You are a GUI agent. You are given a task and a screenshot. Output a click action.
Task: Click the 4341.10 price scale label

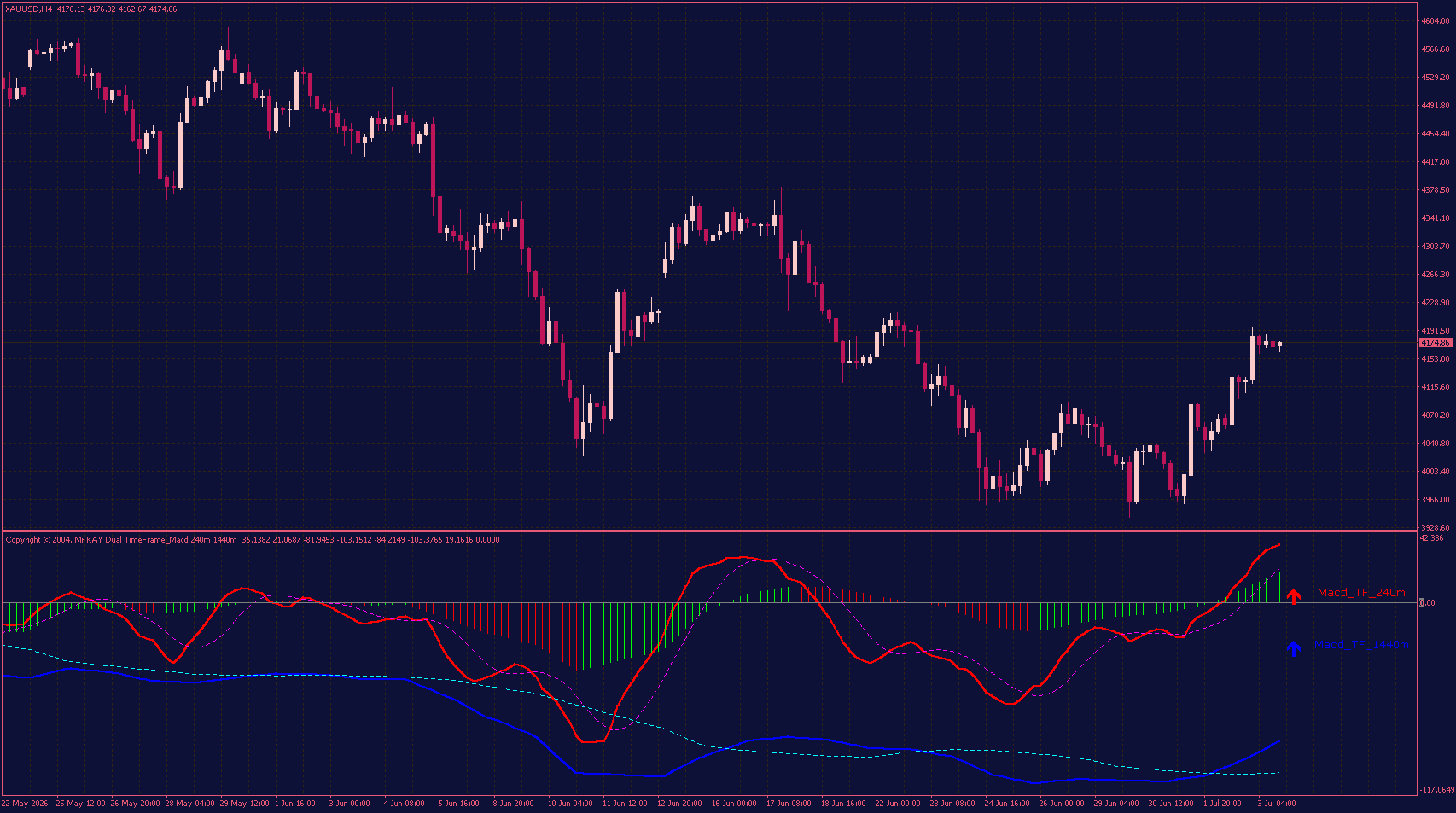coord(1436,218)
